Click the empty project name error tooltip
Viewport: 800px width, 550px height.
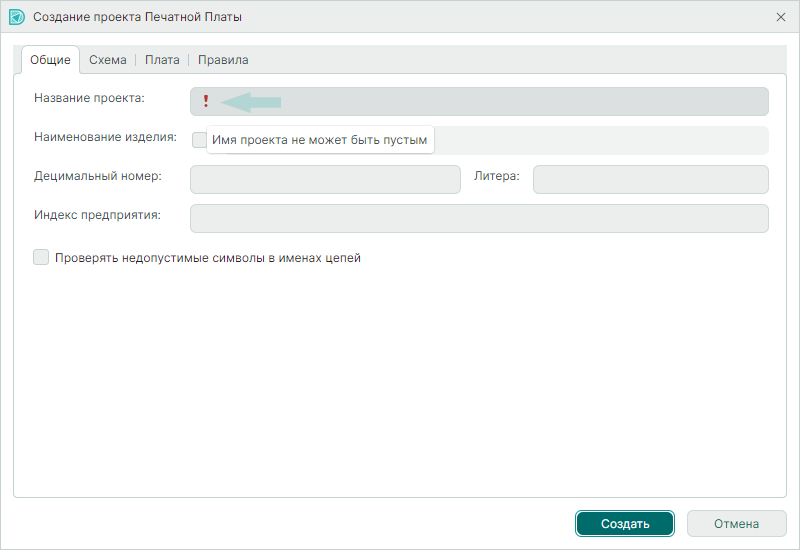[320, 141]
